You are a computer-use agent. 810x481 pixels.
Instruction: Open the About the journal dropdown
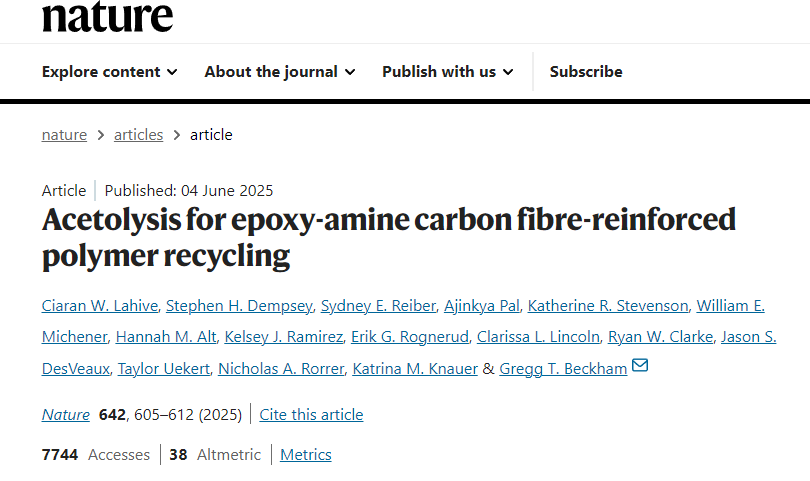click(x=280, y=71)
